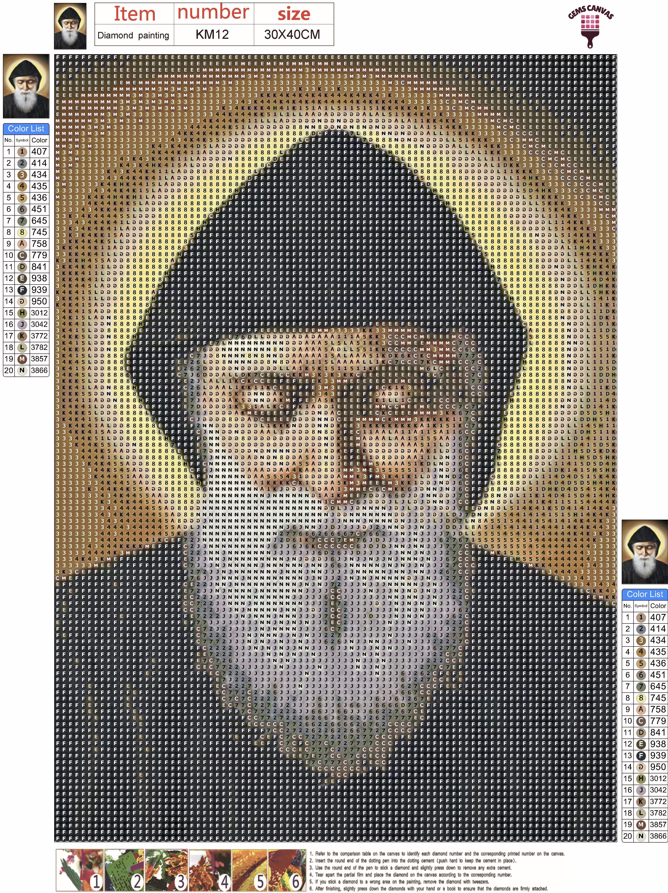
Task: Select symbol N swatch in right Color List
Action: point(641,836)
